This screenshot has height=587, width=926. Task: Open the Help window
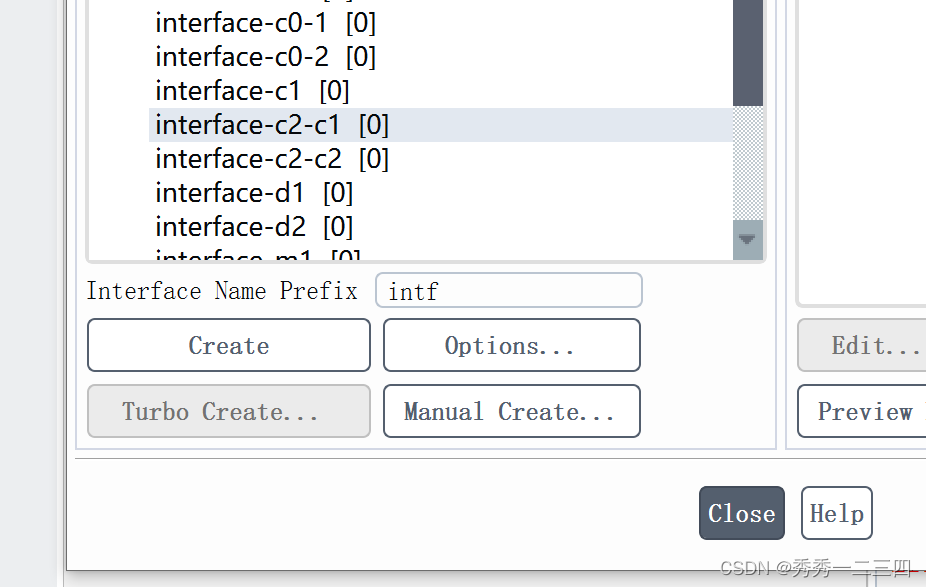(x=836, y=513)
